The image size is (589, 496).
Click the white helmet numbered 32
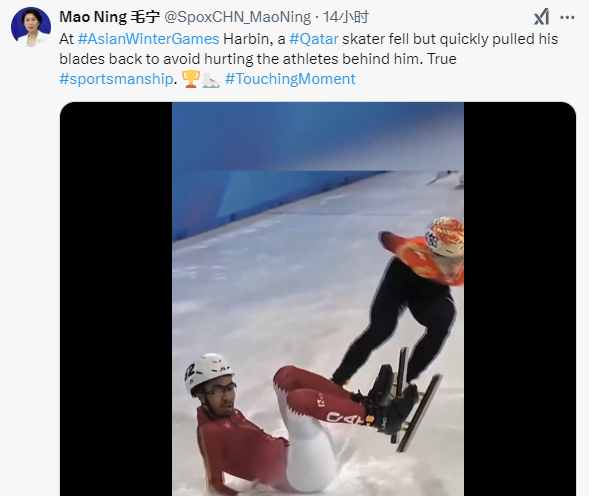(x=208, y=373)
